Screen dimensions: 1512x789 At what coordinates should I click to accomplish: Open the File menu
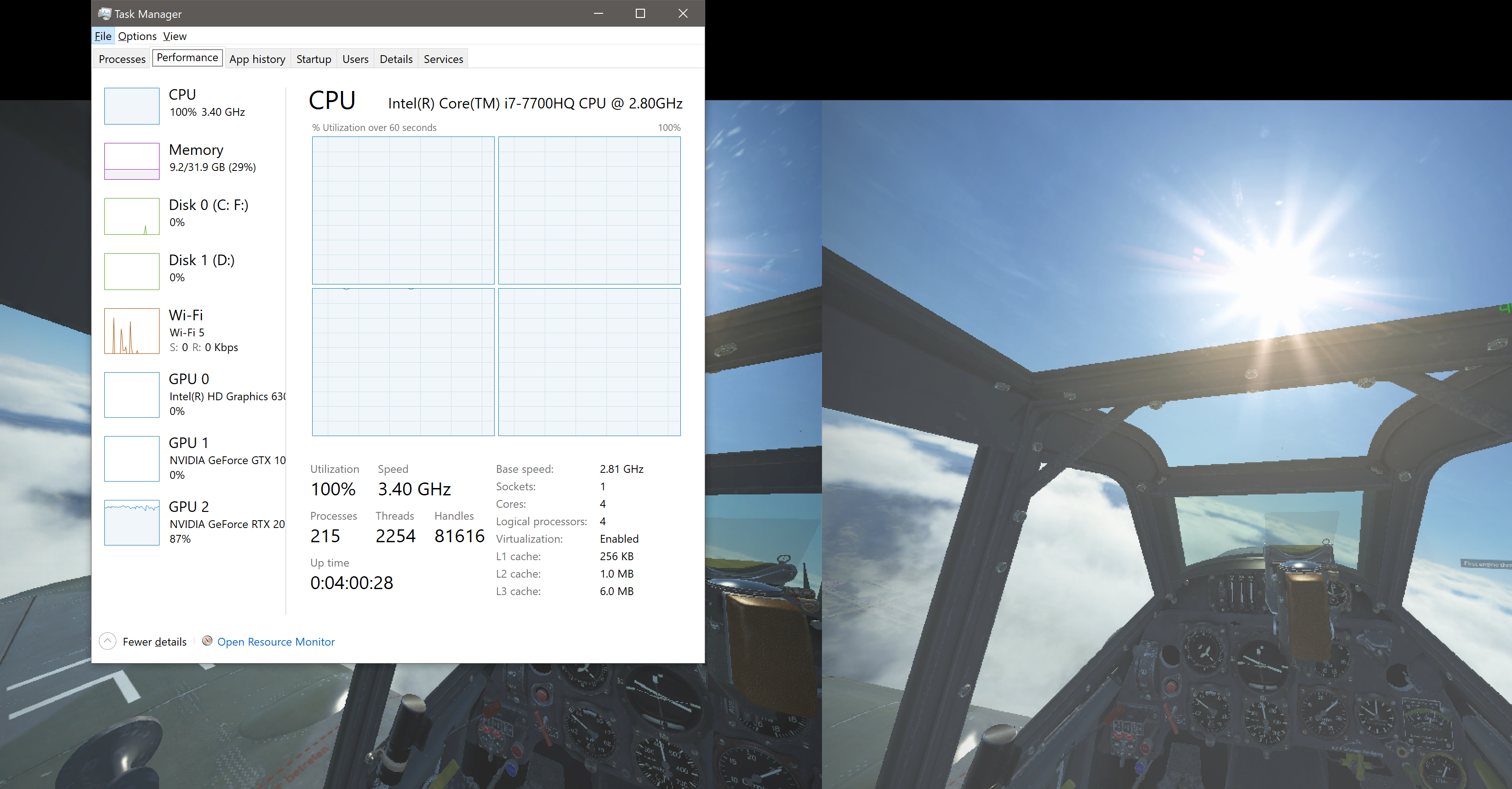103,36
